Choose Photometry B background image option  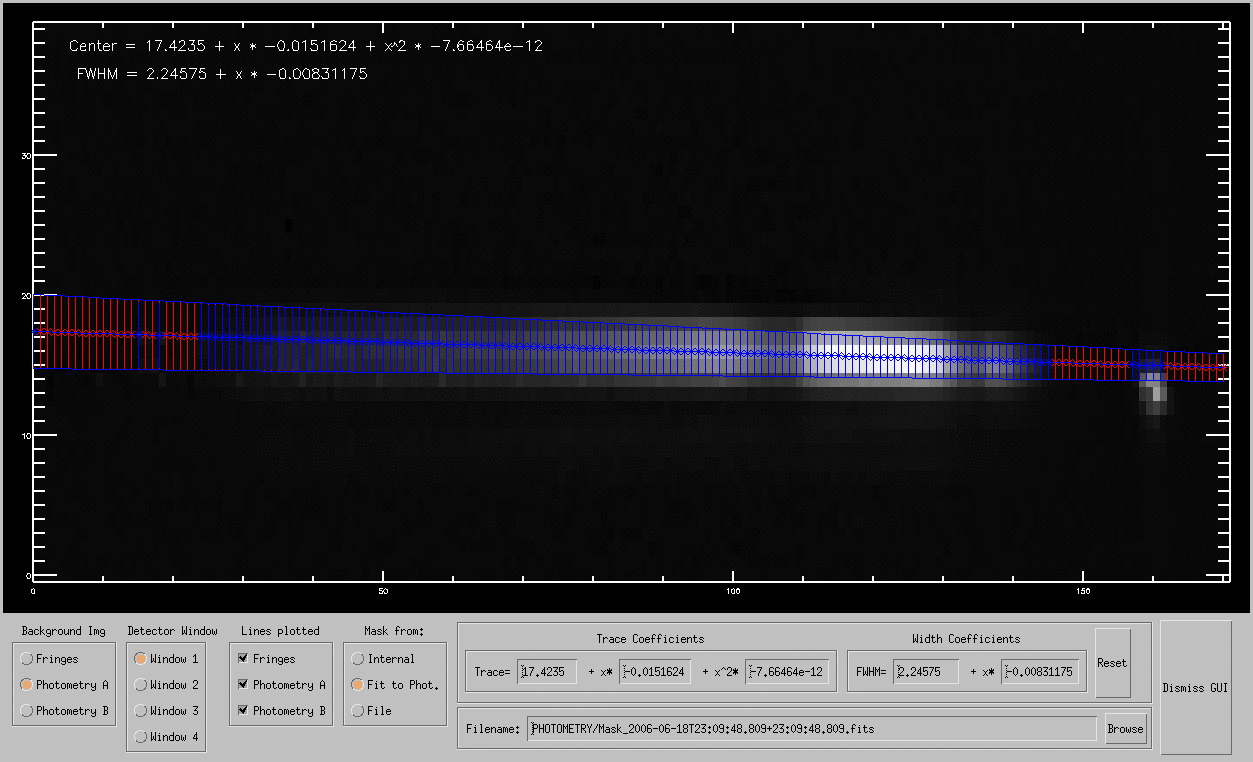click(26, 711)
